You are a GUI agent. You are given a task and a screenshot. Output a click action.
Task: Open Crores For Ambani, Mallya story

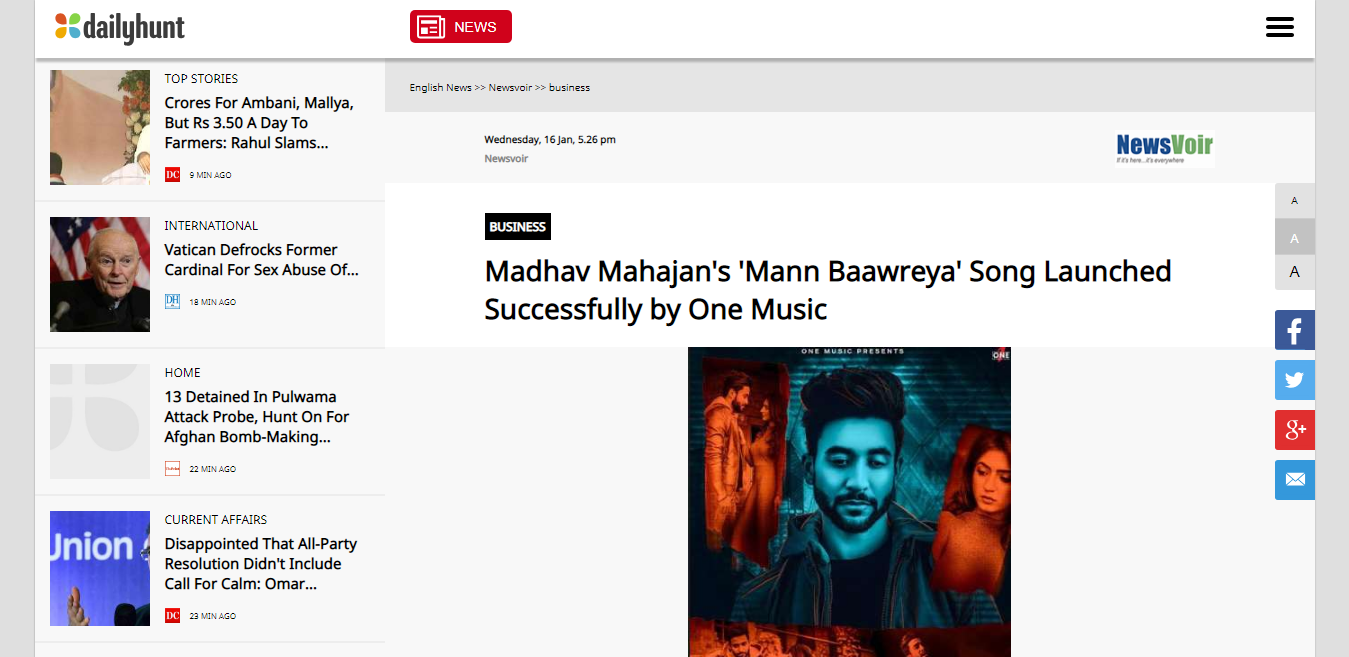tap(259, 123)
